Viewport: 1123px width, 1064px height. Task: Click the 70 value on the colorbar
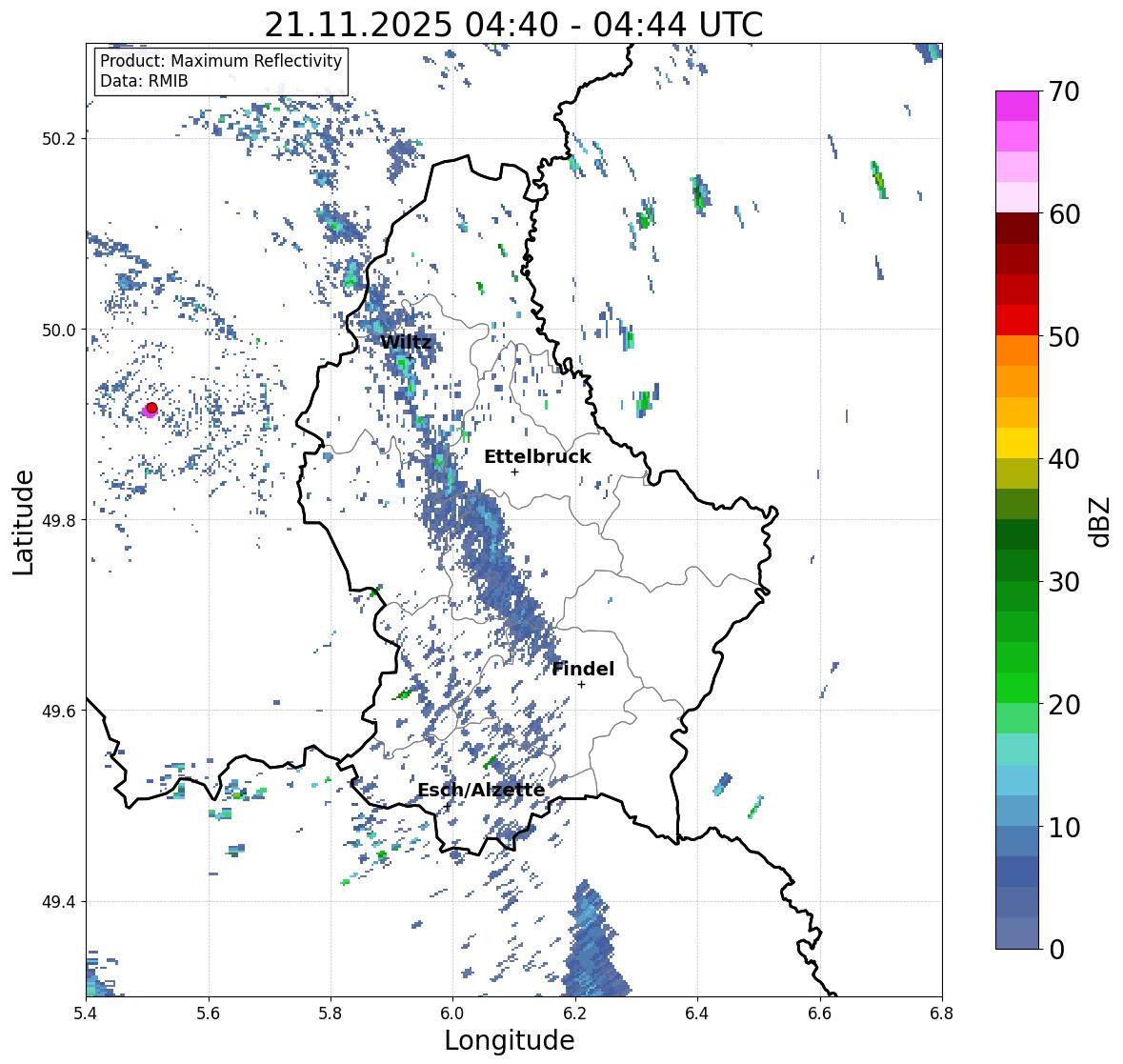click(1064, 91)
